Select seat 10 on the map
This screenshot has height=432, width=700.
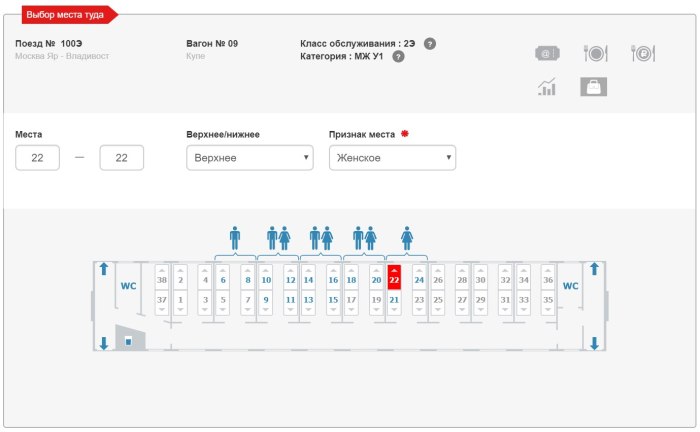pos(266,277)
